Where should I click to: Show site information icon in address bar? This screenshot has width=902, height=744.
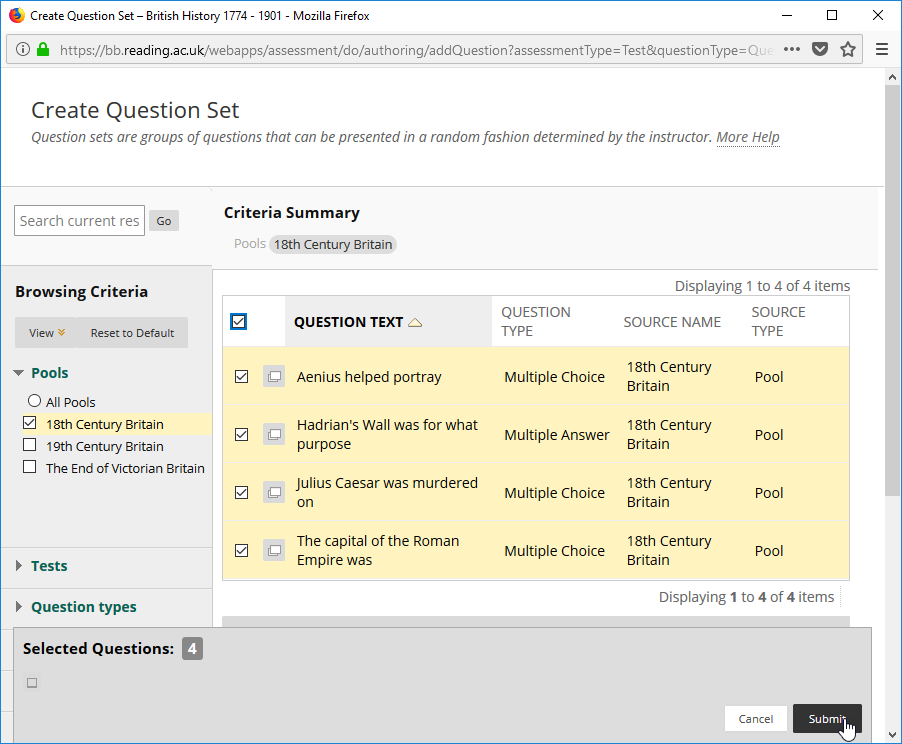click(x=22, y=49)
